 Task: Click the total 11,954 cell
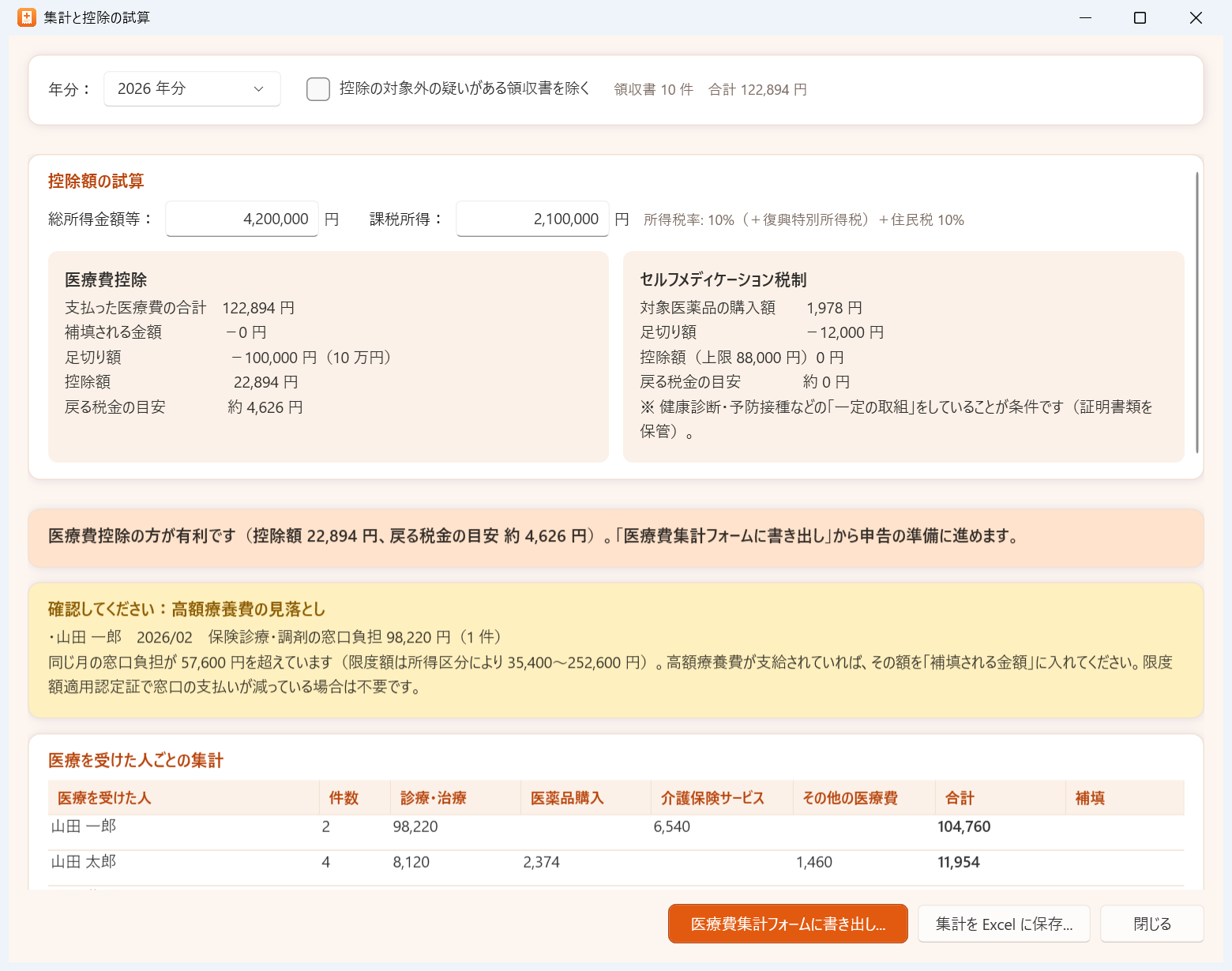point(958,862)
